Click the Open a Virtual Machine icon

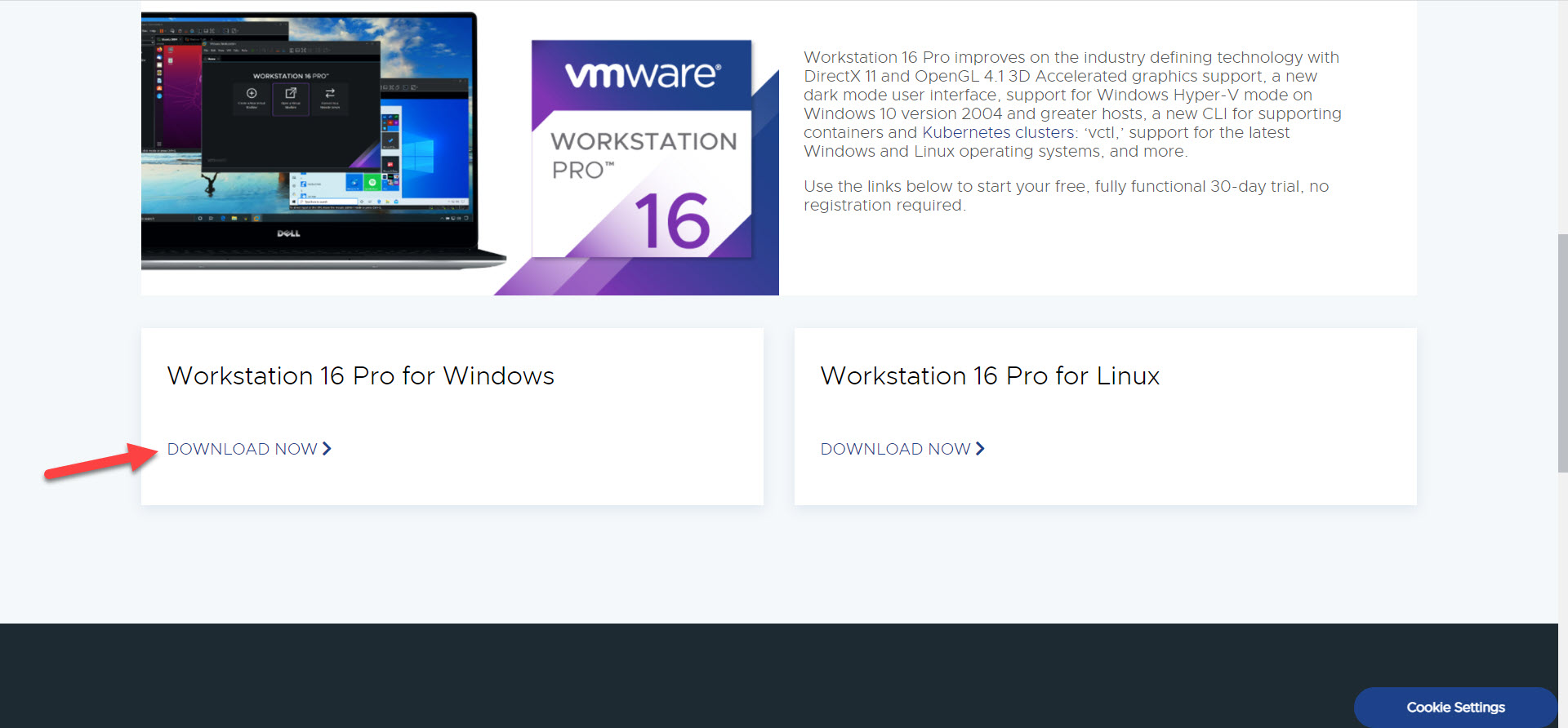291,94
